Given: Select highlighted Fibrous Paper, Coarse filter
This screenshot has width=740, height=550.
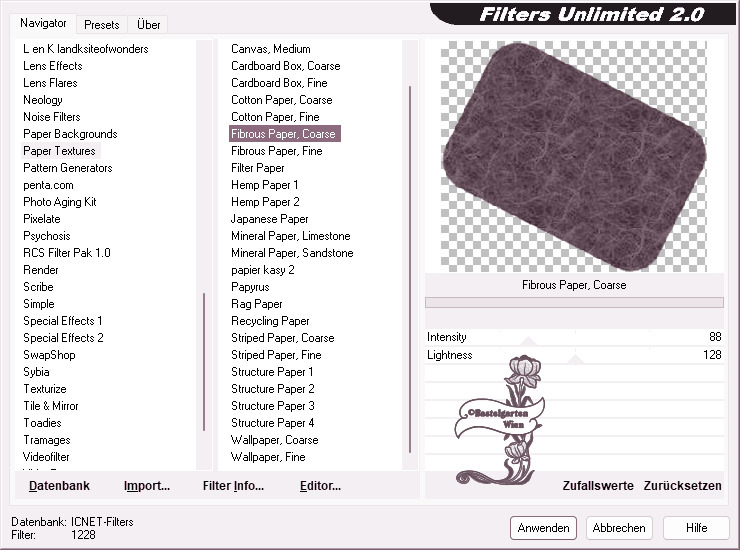Looking at the screenshot, I should 285,134.
